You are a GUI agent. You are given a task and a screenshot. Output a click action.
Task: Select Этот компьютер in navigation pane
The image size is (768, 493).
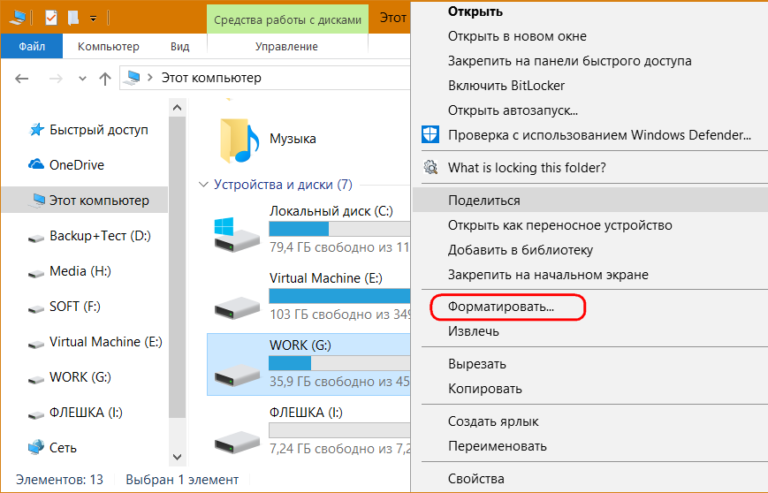pyautogui.click(x=85, y=200)
